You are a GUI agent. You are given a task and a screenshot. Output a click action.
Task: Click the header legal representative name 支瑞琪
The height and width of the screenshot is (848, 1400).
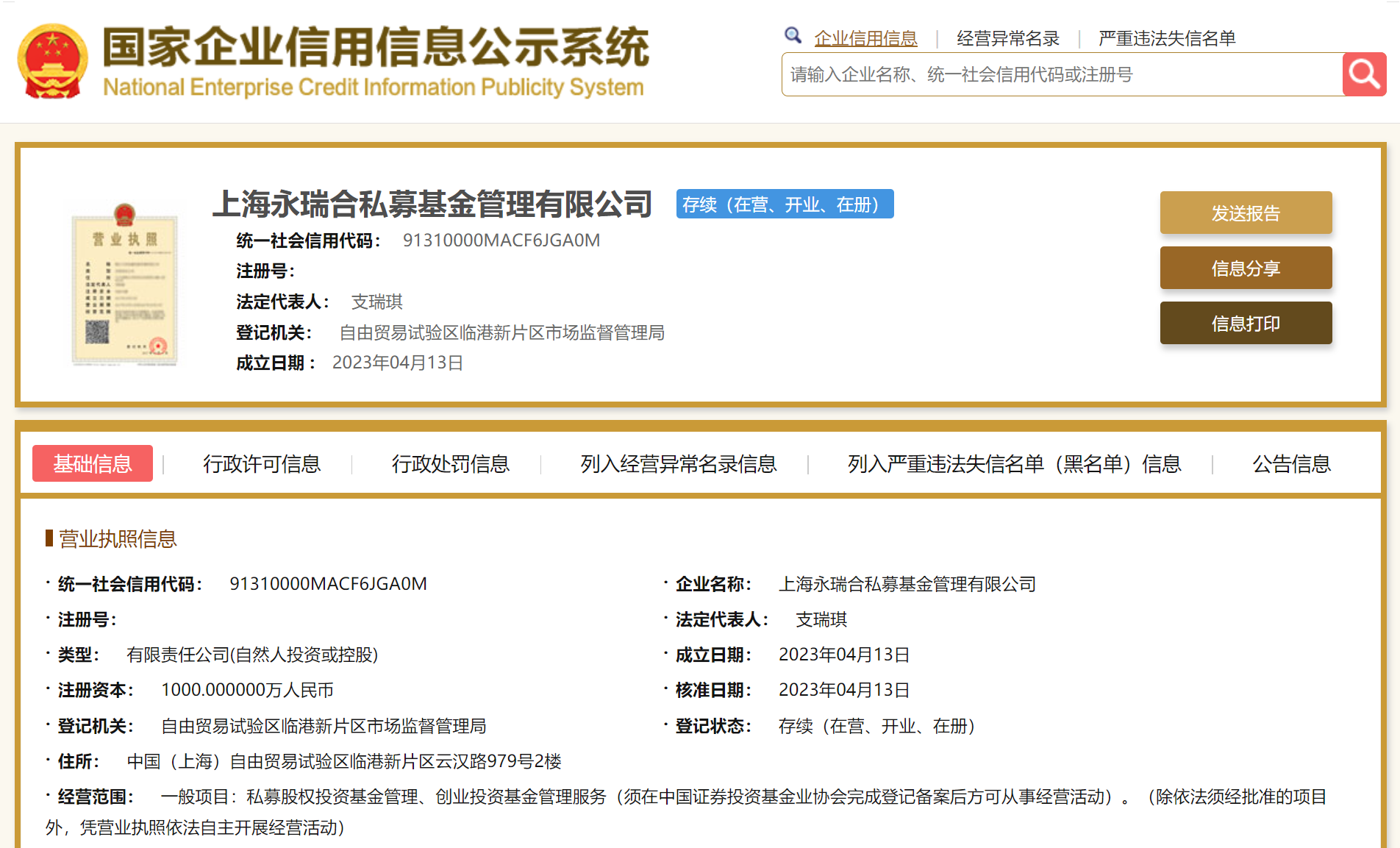377,302
